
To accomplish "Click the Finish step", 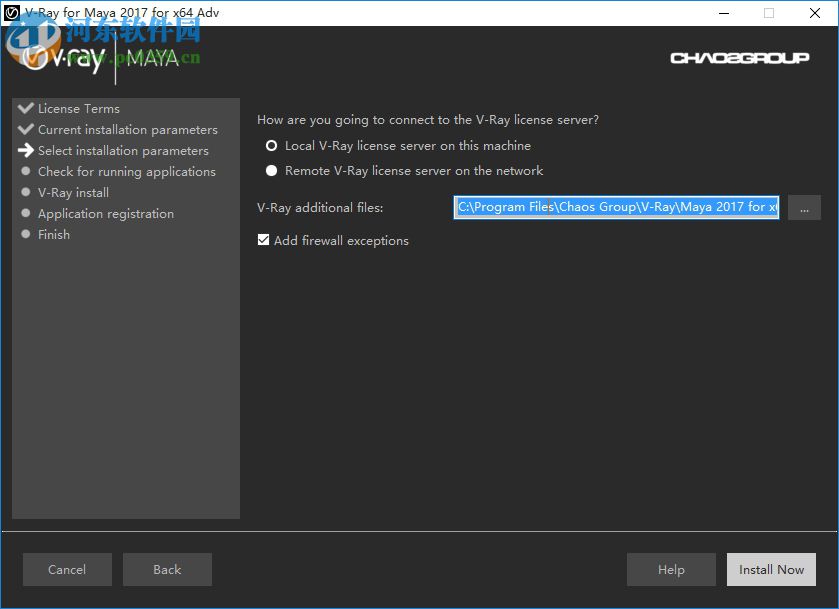I will [x=54, y=234].
